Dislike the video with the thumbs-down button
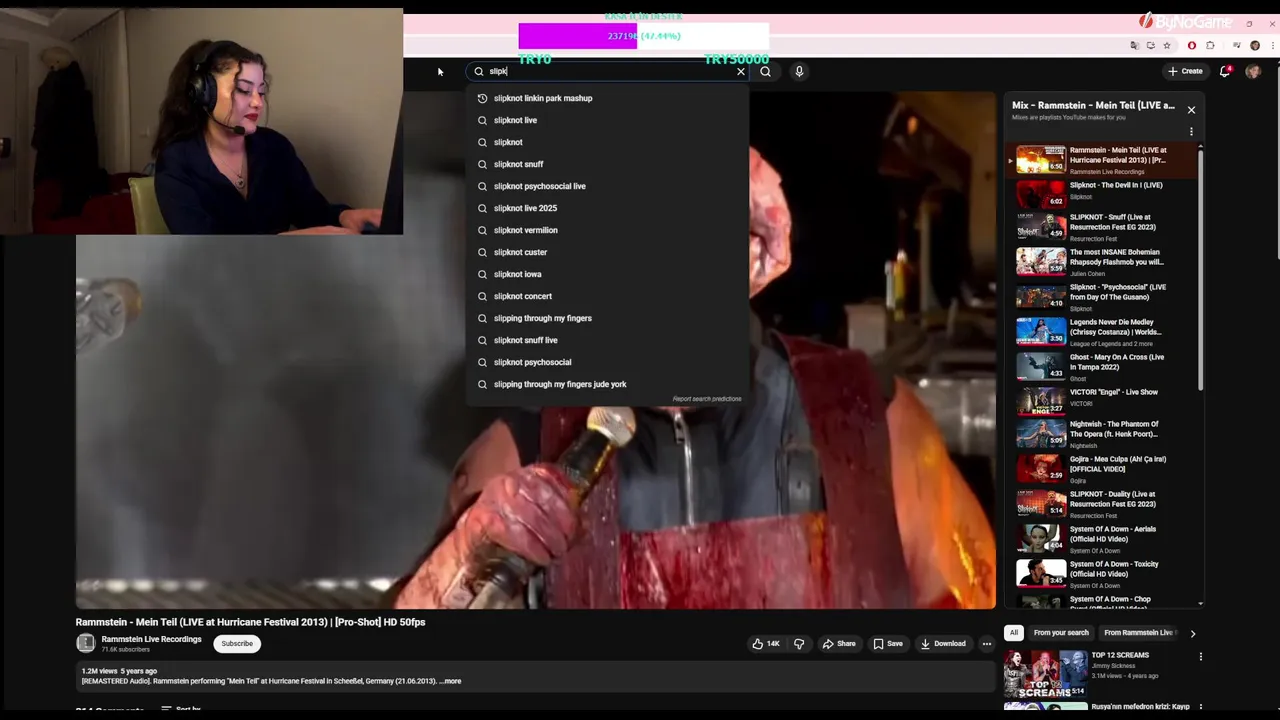Image resolution: width=1280 pixels, height=720 pixels. 799,644
